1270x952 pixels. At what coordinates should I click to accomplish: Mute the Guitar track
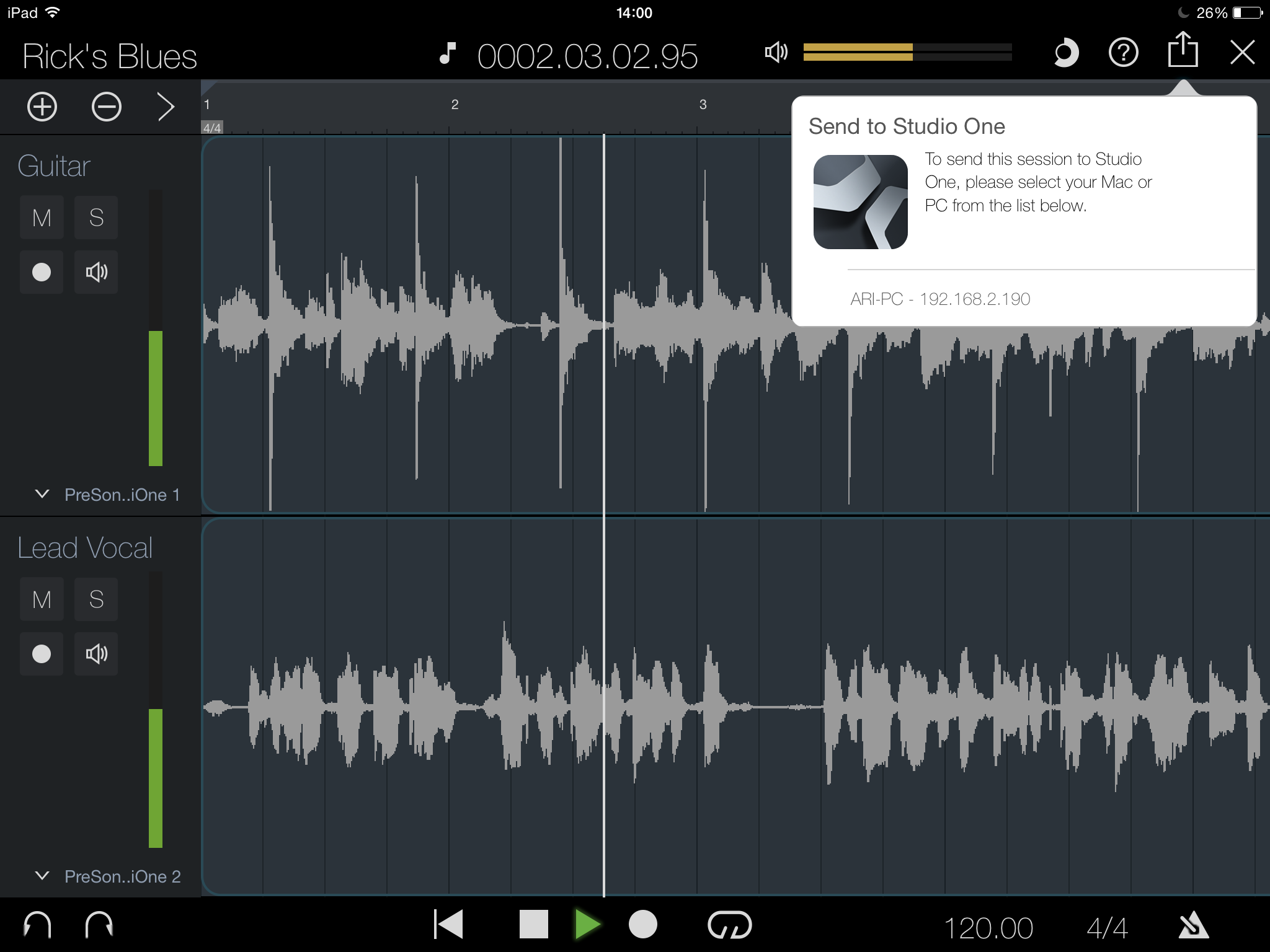coord(42,218)
